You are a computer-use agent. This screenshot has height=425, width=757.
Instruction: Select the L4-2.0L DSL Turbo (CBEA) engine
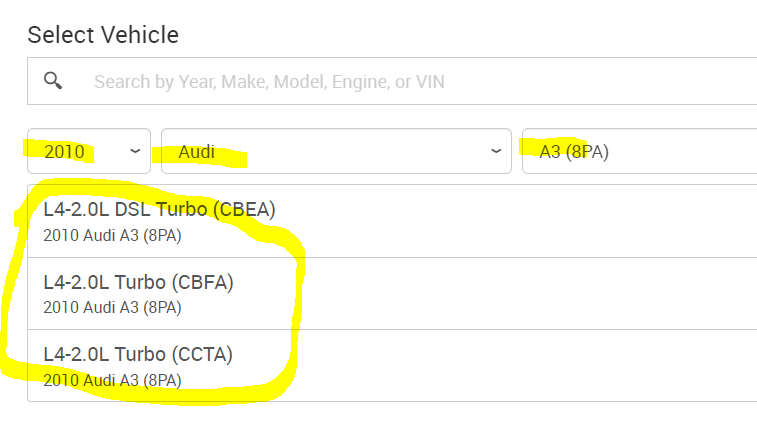(x=159, y=210)
